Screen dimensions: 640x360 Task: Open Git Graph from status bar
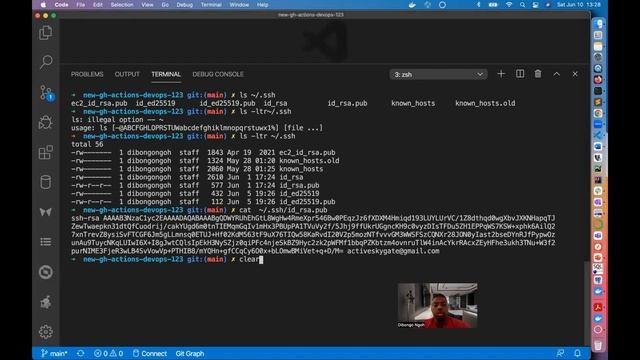190,353
